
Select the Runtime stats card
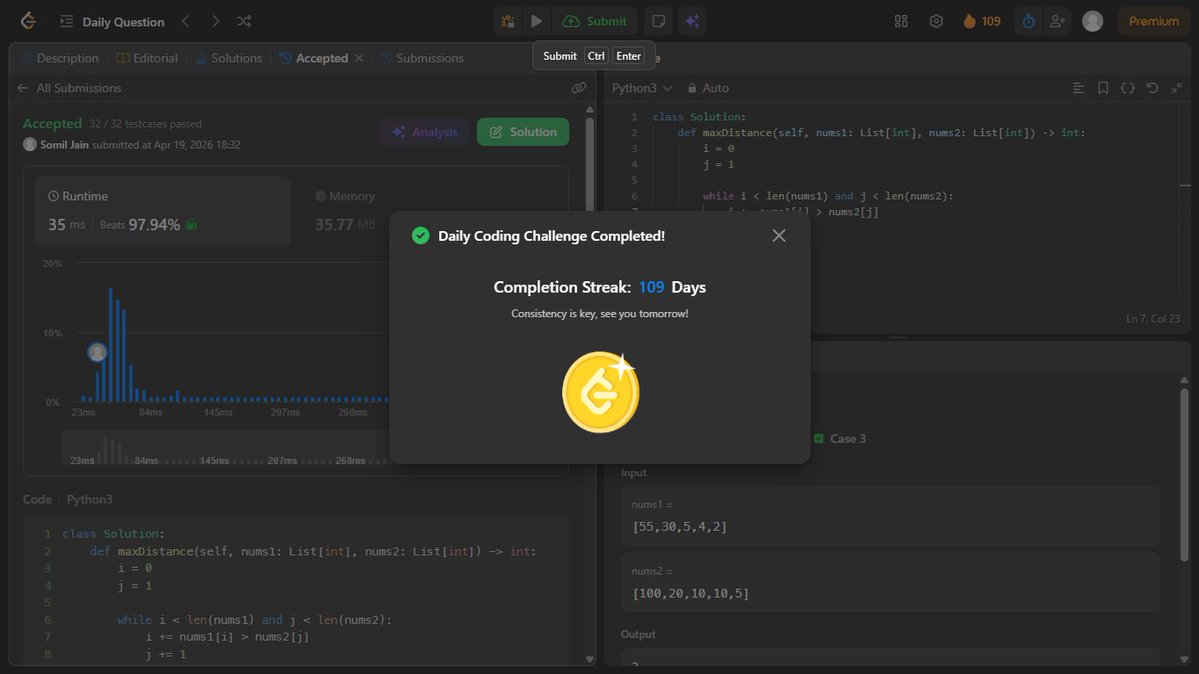tap(162, 211)
